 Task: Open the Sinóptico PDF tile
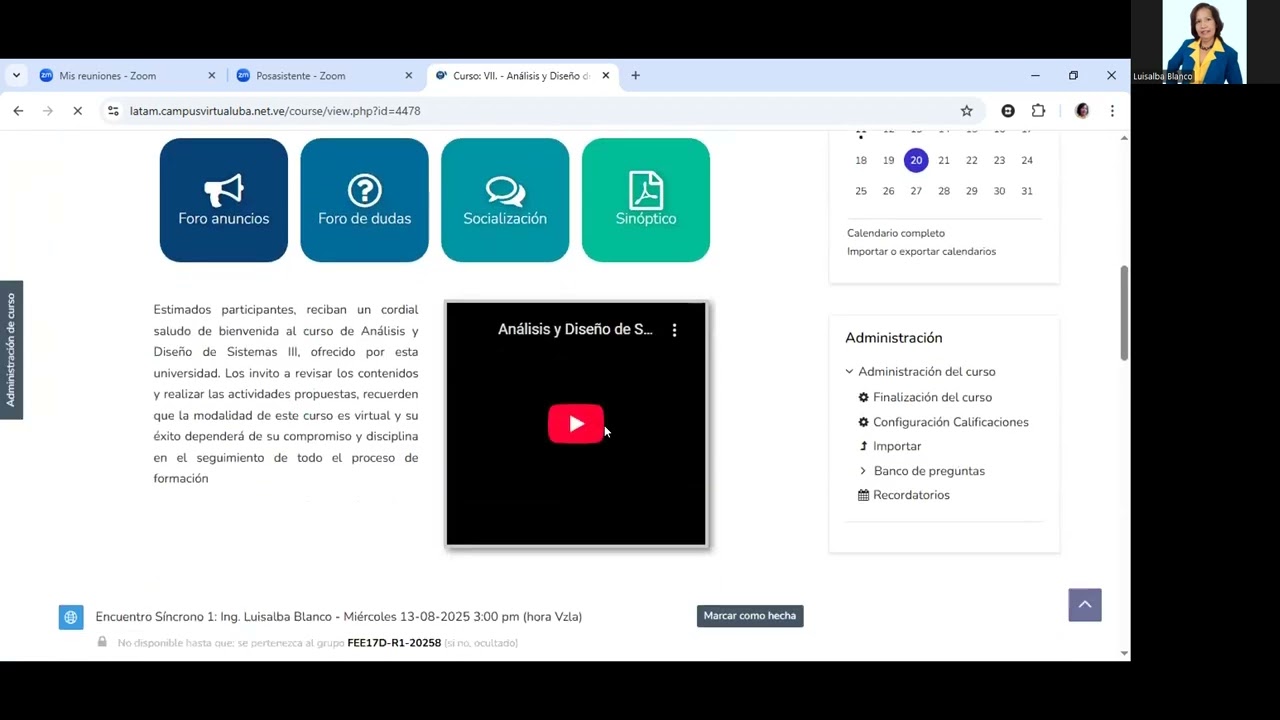coord(646,200)
